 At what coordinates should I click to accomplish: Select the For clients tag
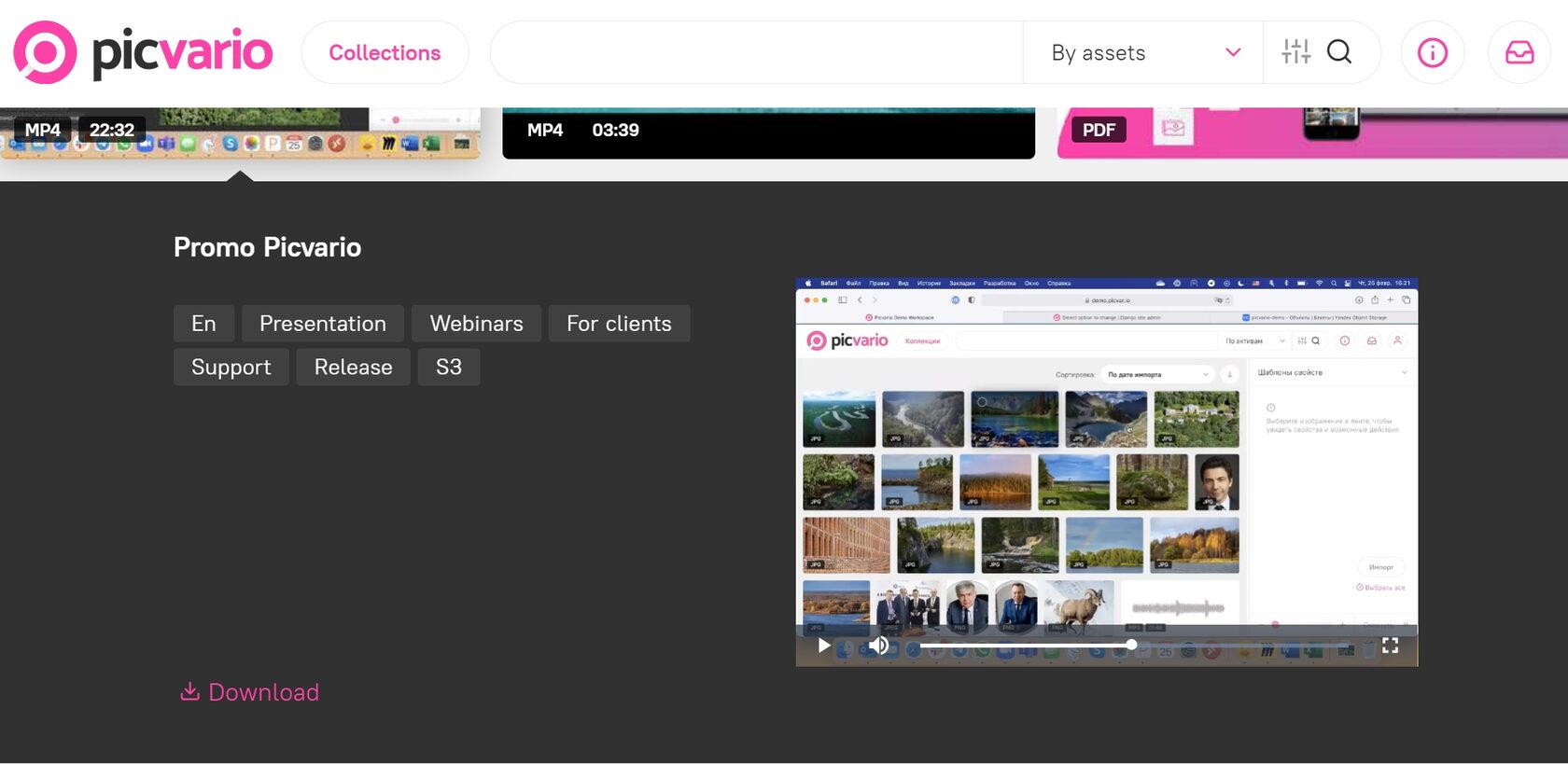[619, 324]
